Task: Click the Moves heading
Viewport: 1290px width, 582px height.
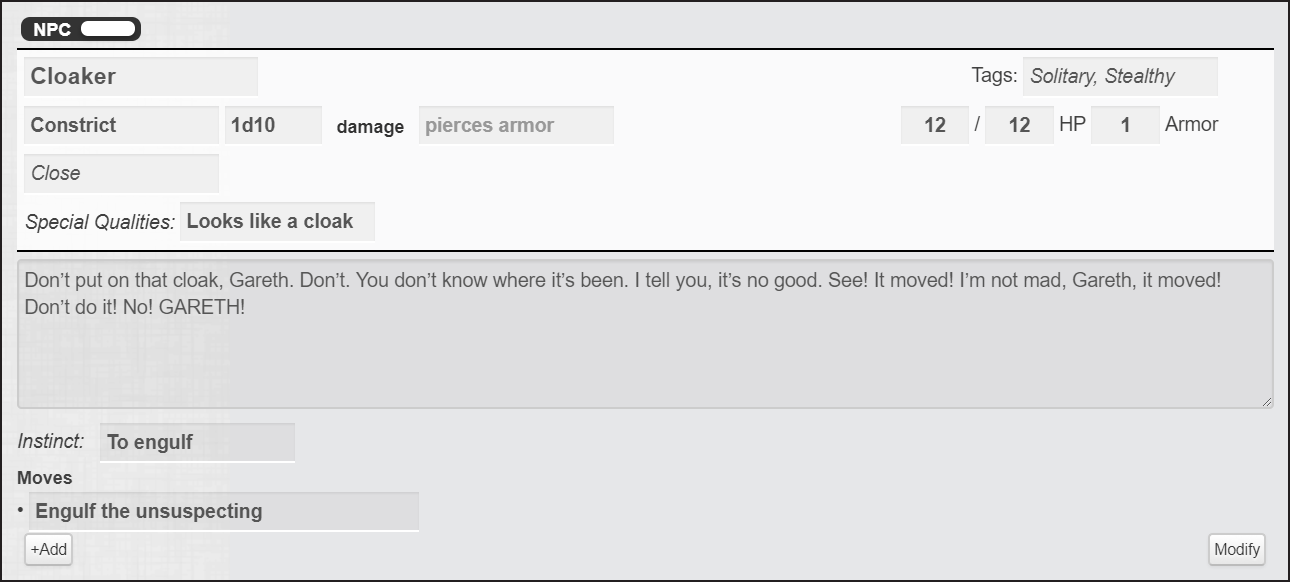Action: [x=44, y=478]
